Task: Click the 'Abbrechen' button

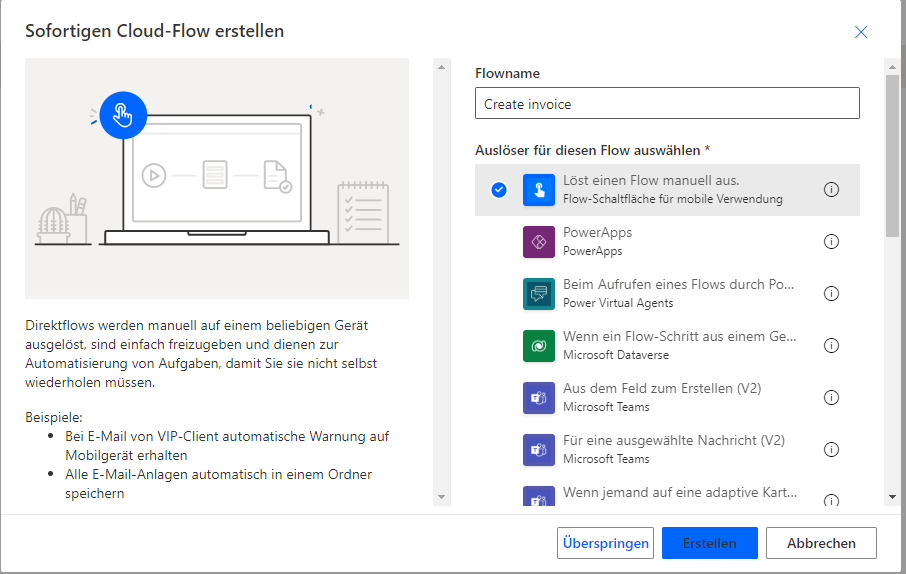Action: pyautogui.click(x=821, y=543)
